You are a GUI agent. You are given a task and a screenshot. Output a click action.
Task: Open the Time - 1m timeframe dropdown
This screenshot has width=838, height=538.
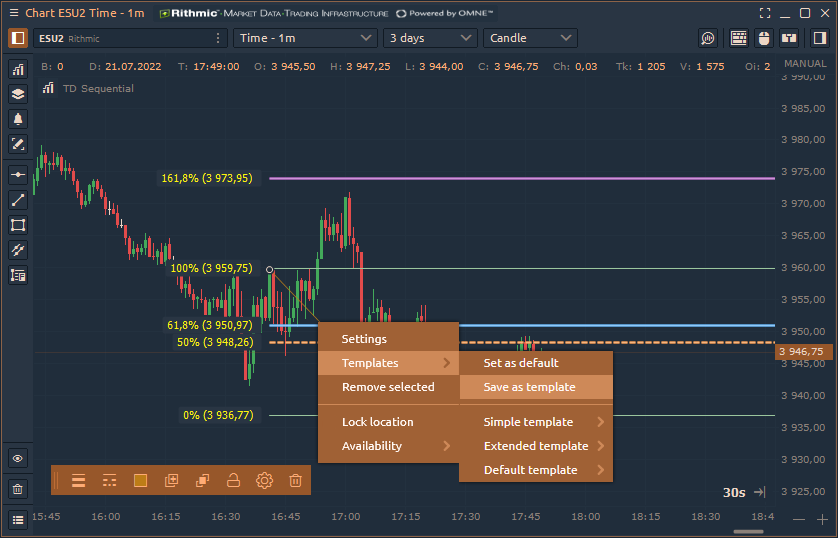[304, 38]
